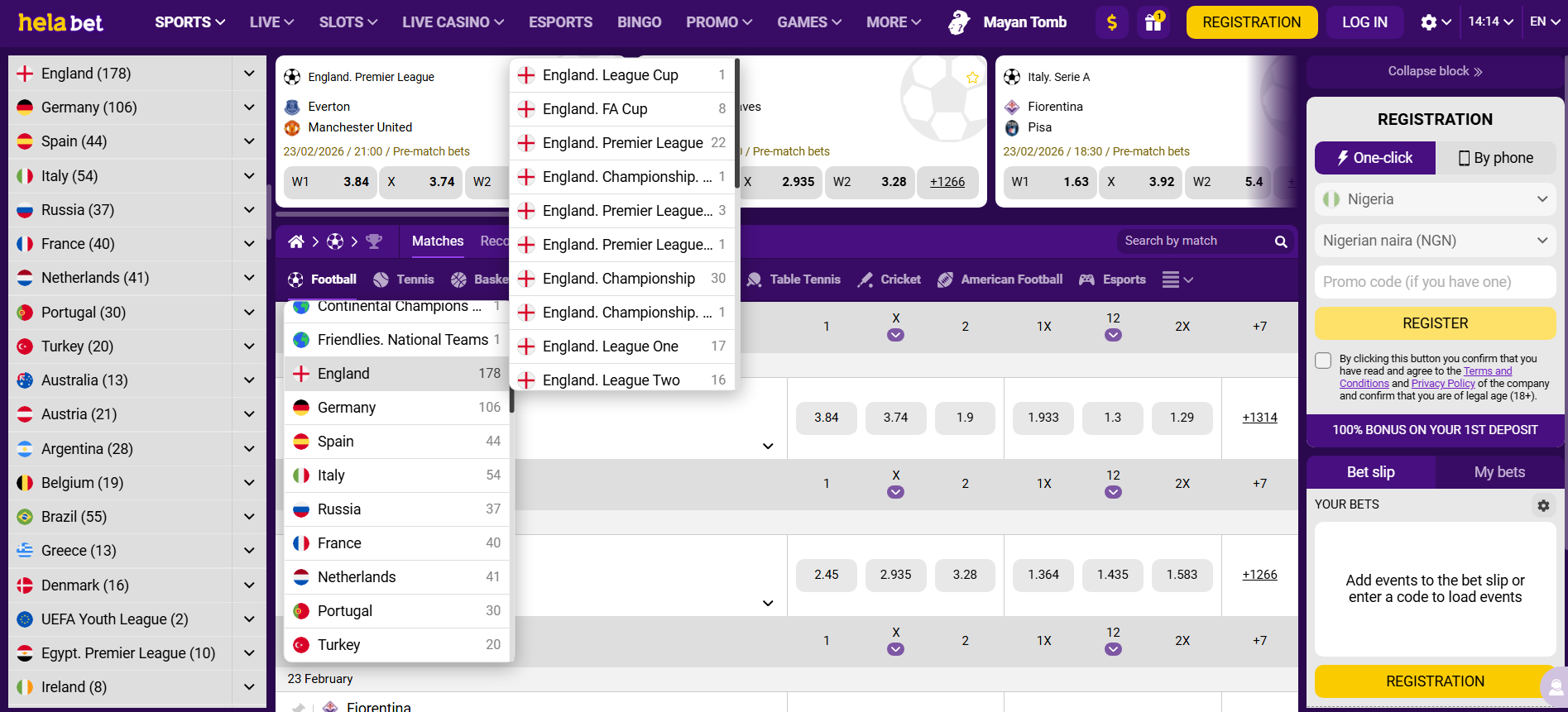Viewport: 1568px width, 712px height.
Task: Click the trophy icon in breadcrumb
Action: pos(374,241)
